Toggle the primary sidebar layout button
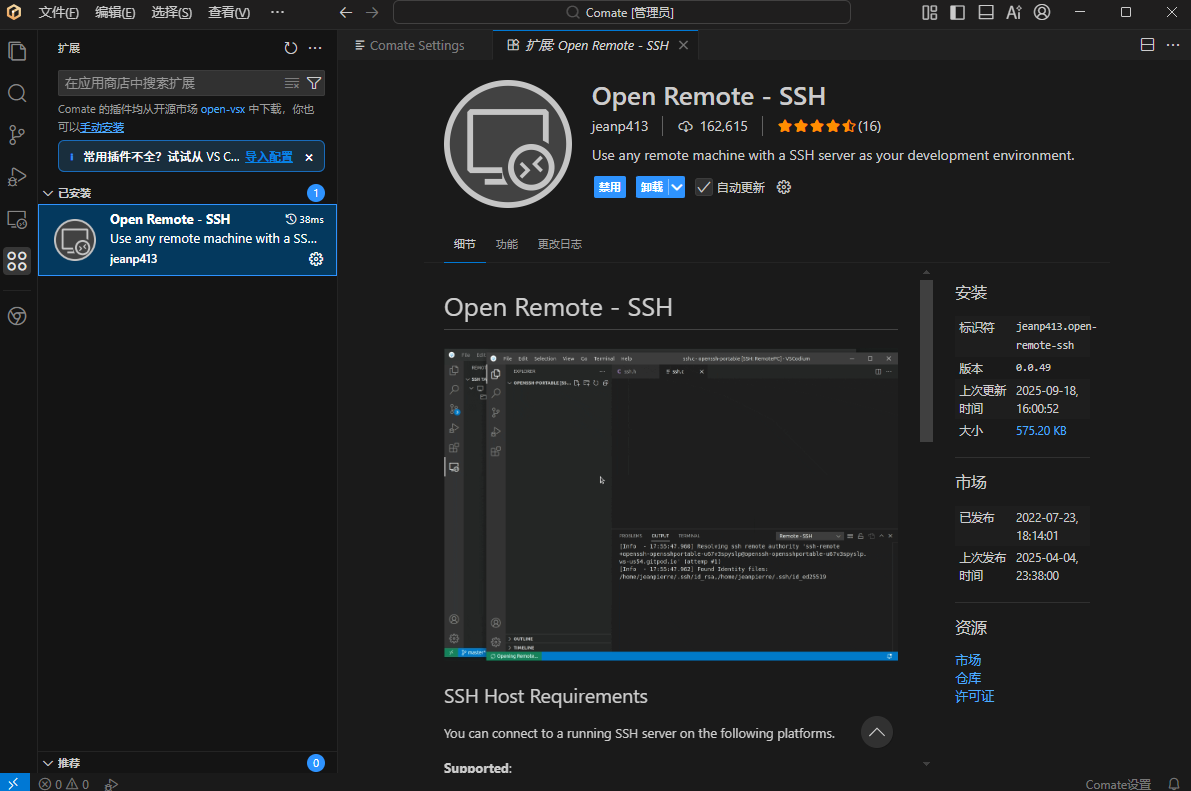The image size is (1191, 791). (x=958, y=13)
